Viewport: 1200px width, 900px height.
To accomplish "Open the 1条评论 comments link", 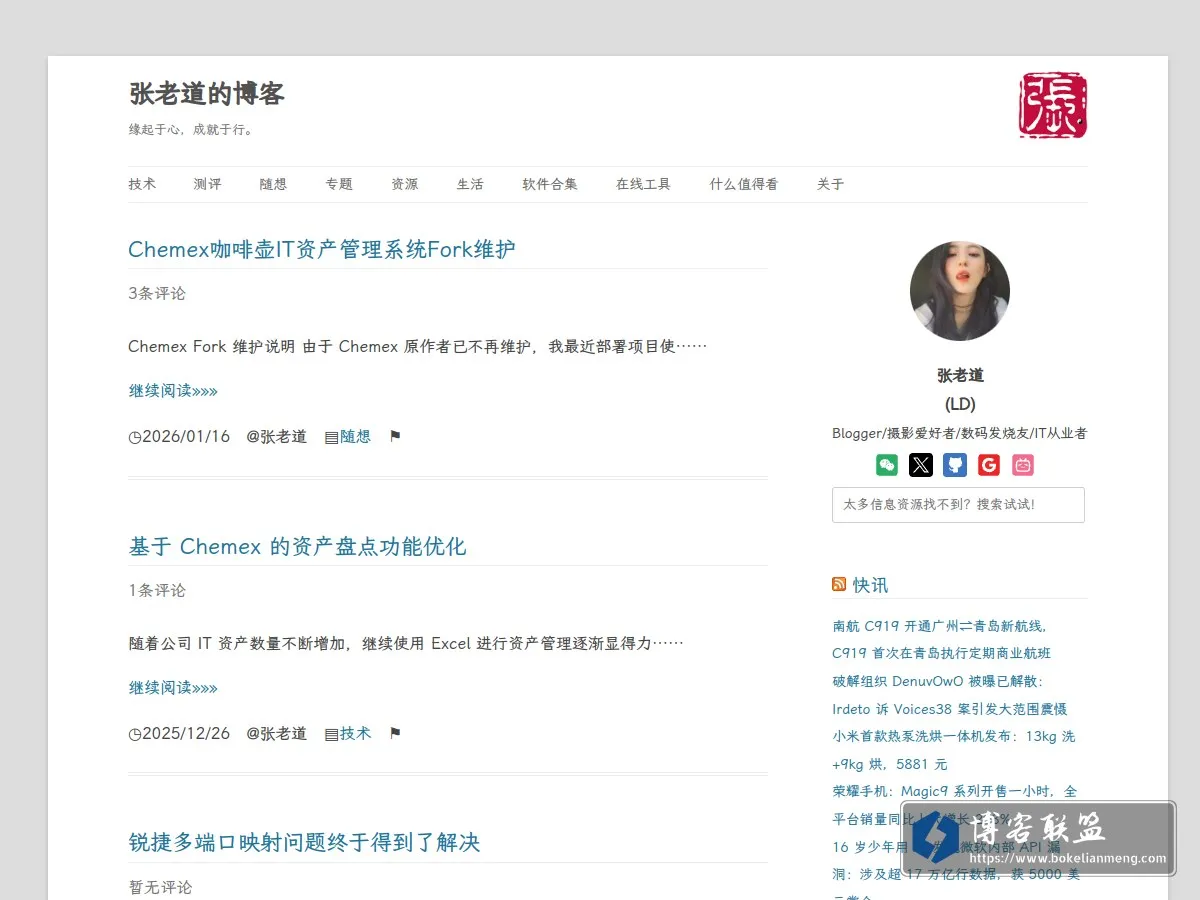I will [157, 590].
